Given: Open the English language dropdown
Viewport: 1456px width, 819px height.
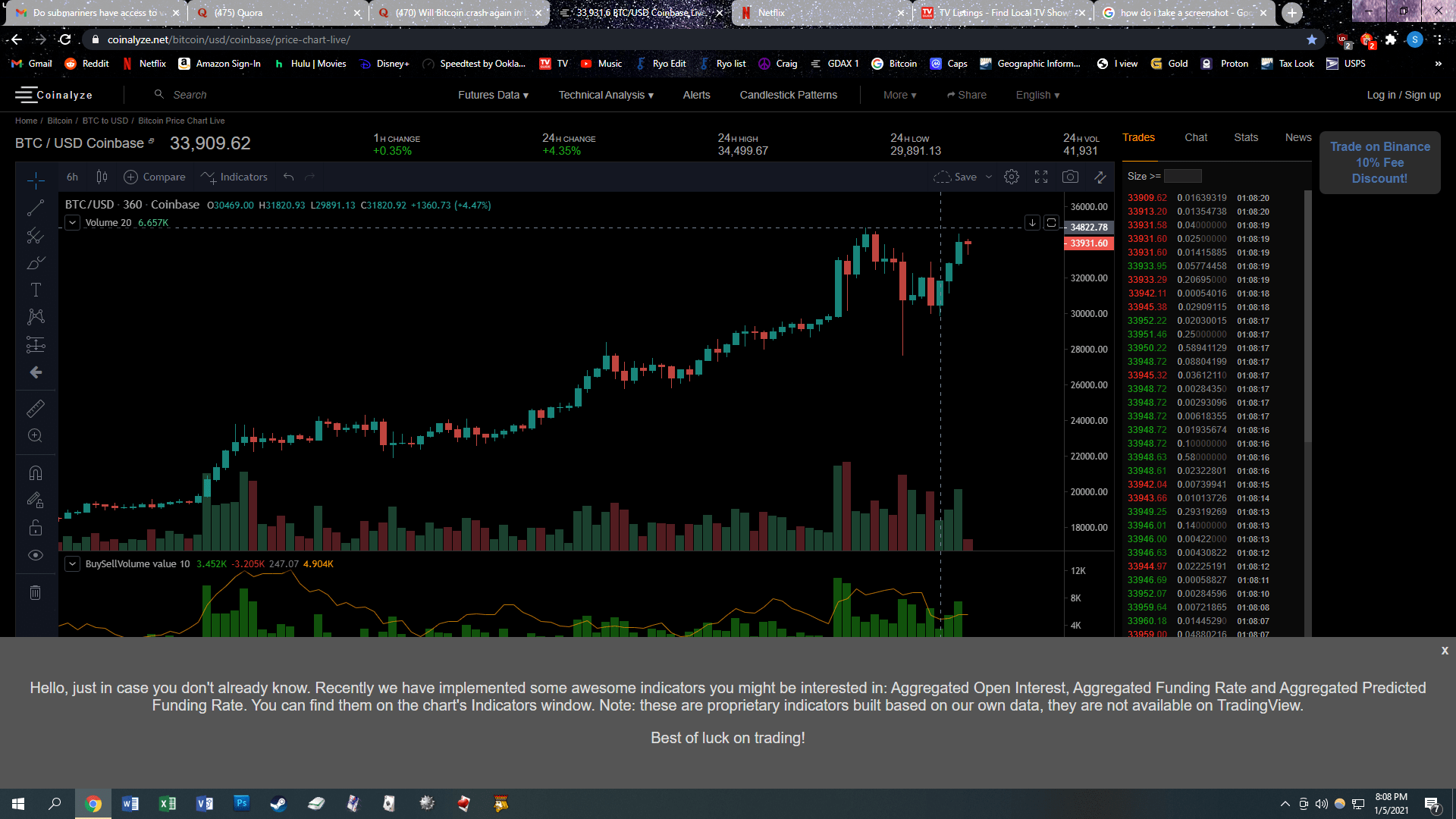Looking at the screenshot, I should tap(1037, 95).
